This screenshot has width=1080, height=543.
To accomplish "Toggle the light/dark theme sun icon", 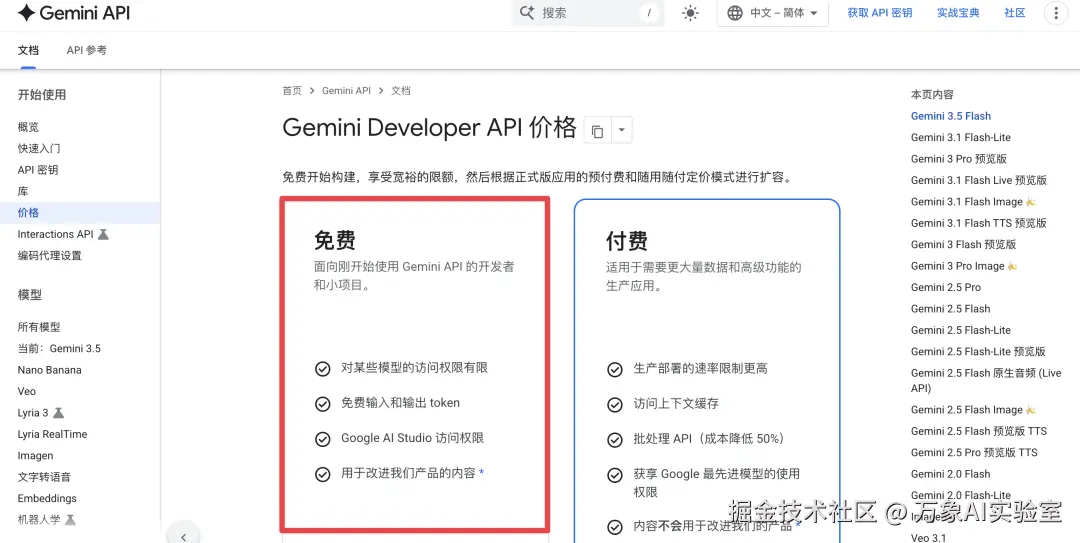I will click(690, 13).
